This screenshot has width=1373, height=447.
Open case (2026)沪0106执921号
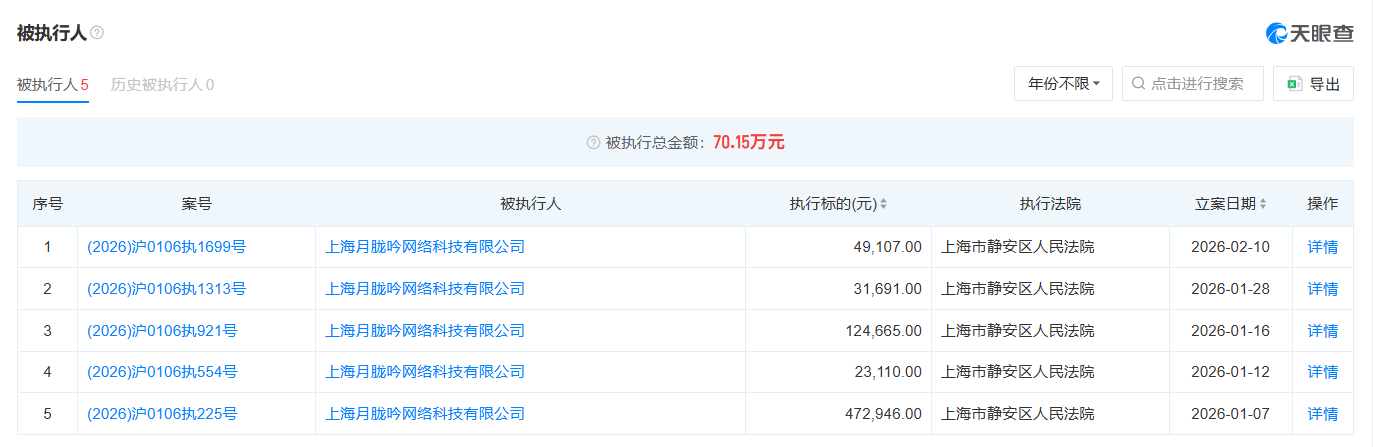tap(162, 331)
